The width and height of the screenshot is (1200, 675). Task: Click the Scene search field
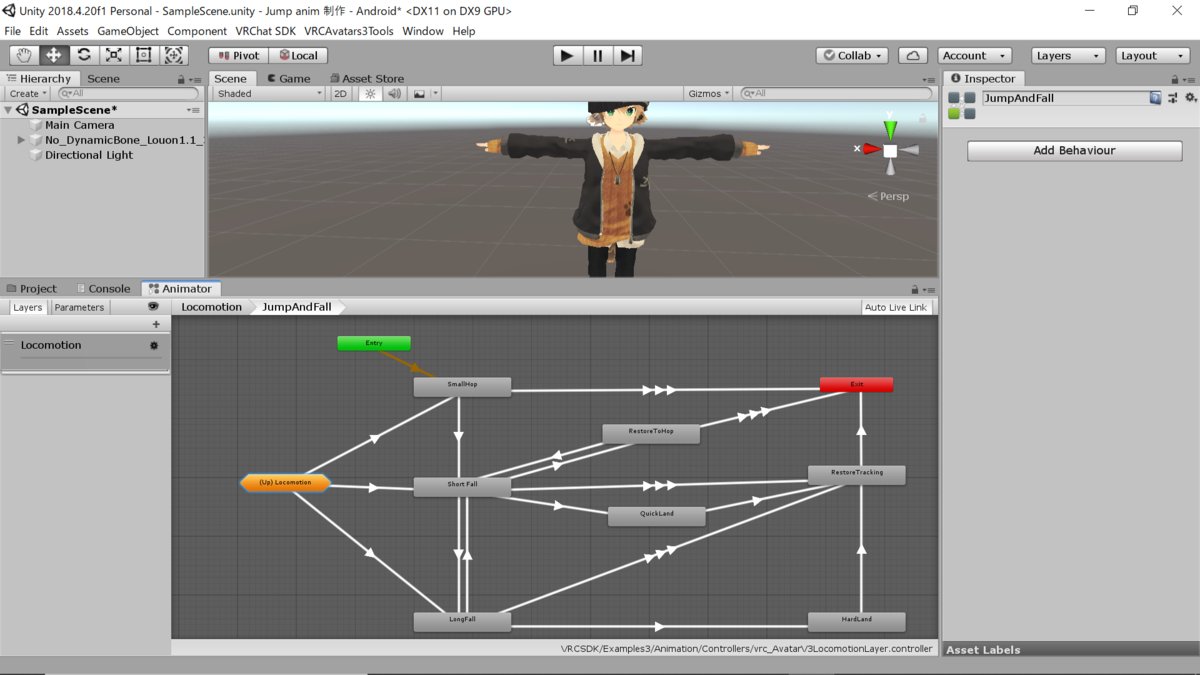click(x=836, y=93)
